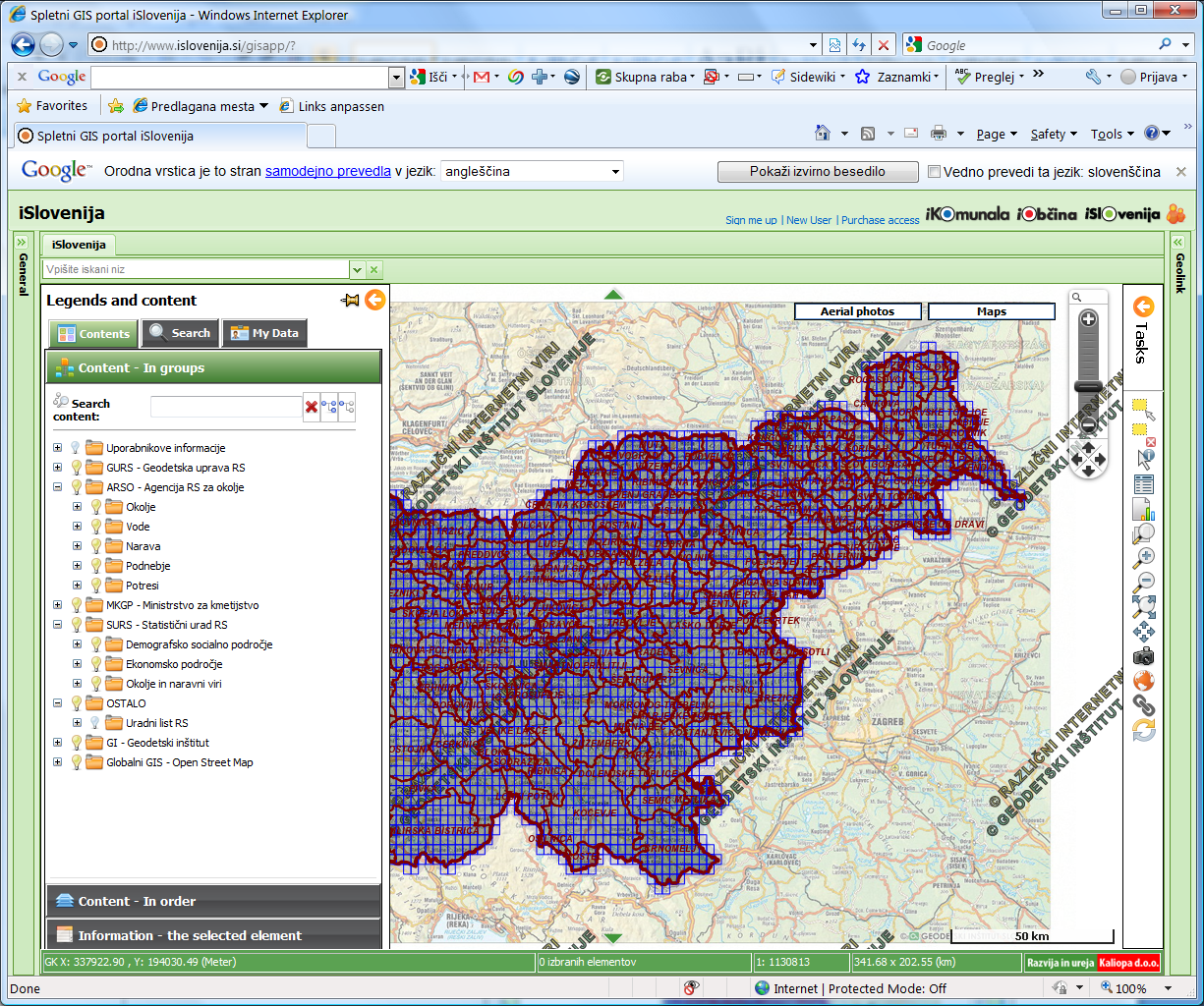Screen dimensions: 1204x1006
Task: Expand the GI - Geodetski inštitut node
Action: (x=57, y=743)
